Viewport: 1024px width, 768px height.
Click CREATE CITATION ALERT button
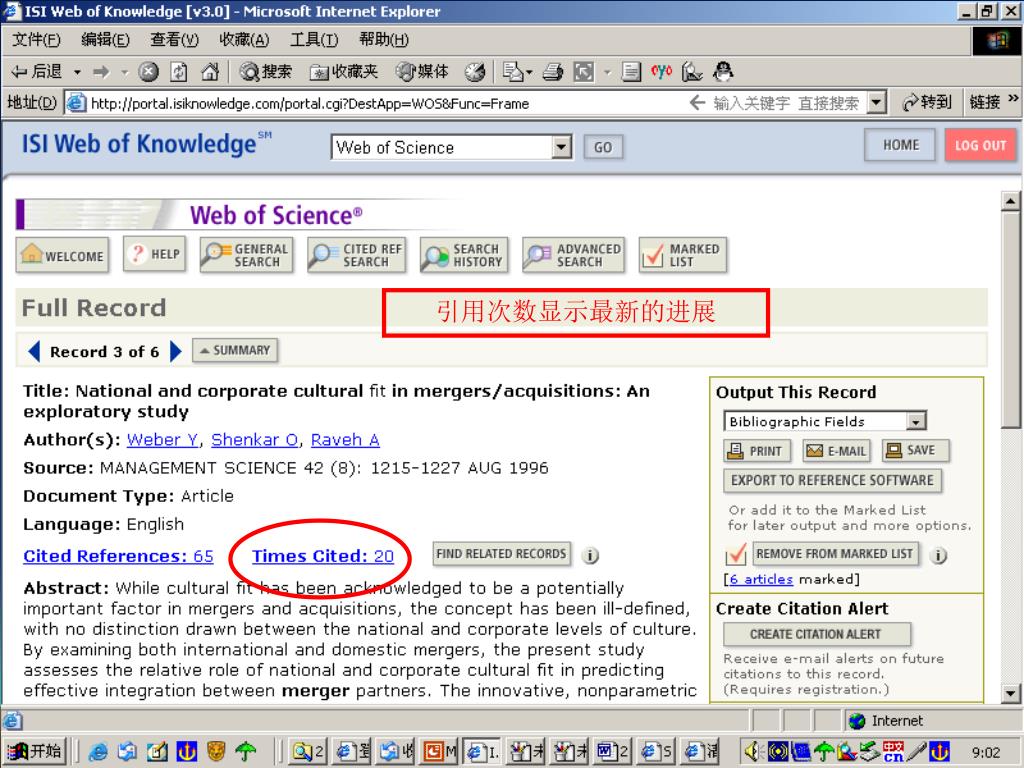(816, 634)
